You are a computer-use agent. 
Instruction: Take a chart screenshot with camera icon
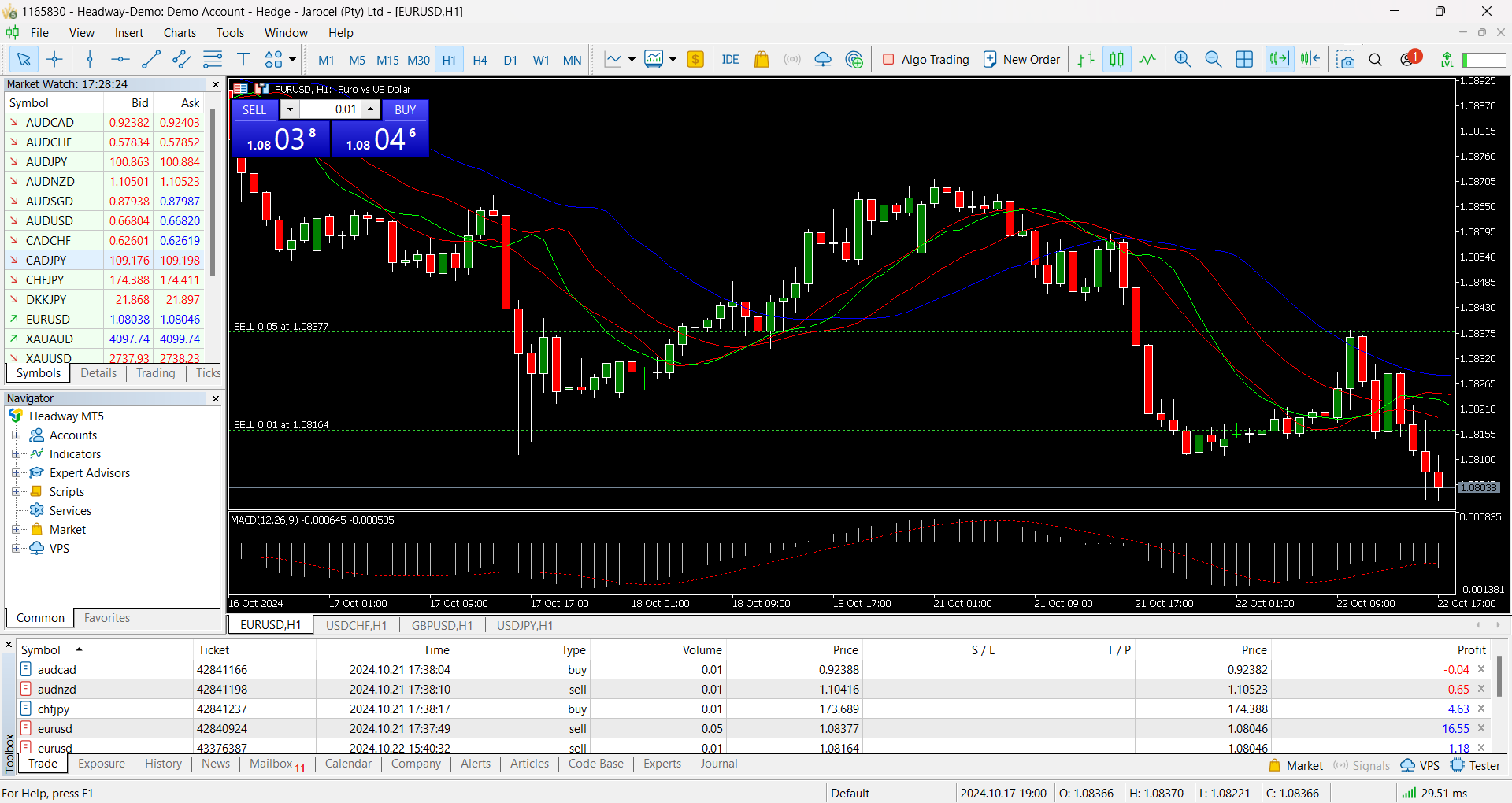pos(1346,60)
